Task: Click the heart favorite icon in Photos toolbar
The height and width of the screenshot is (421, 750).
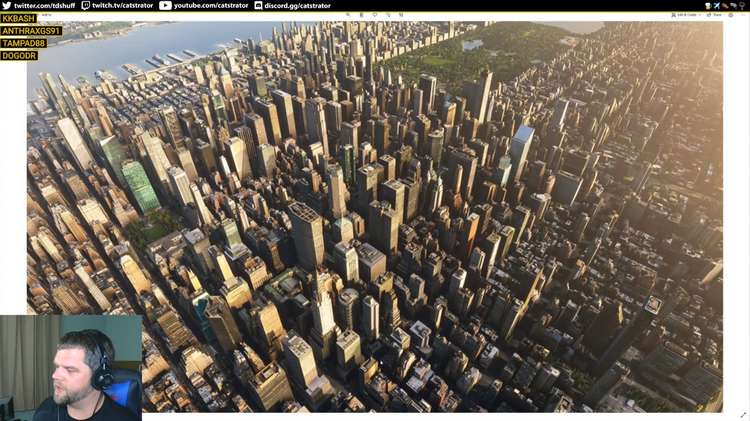Action: (375, 15)
